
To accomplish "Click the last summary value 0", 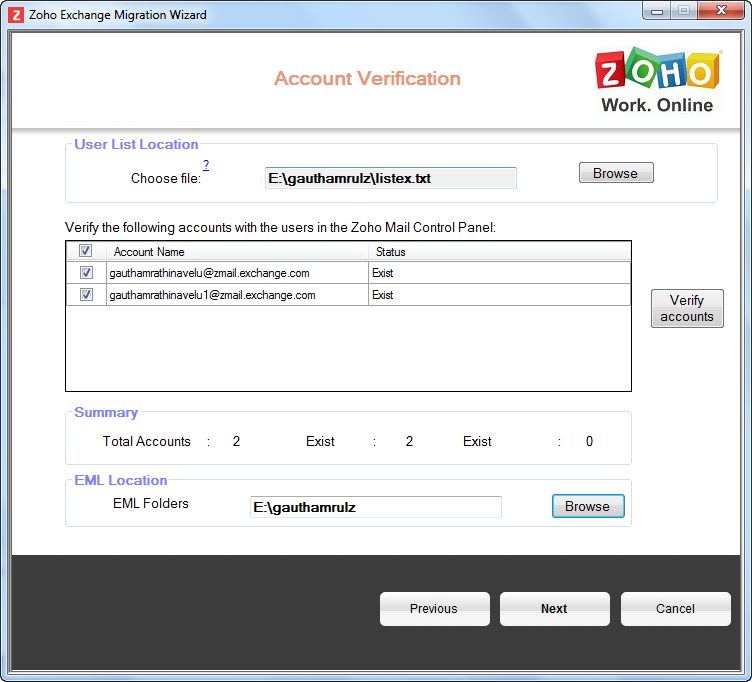I will click(589, 441).
